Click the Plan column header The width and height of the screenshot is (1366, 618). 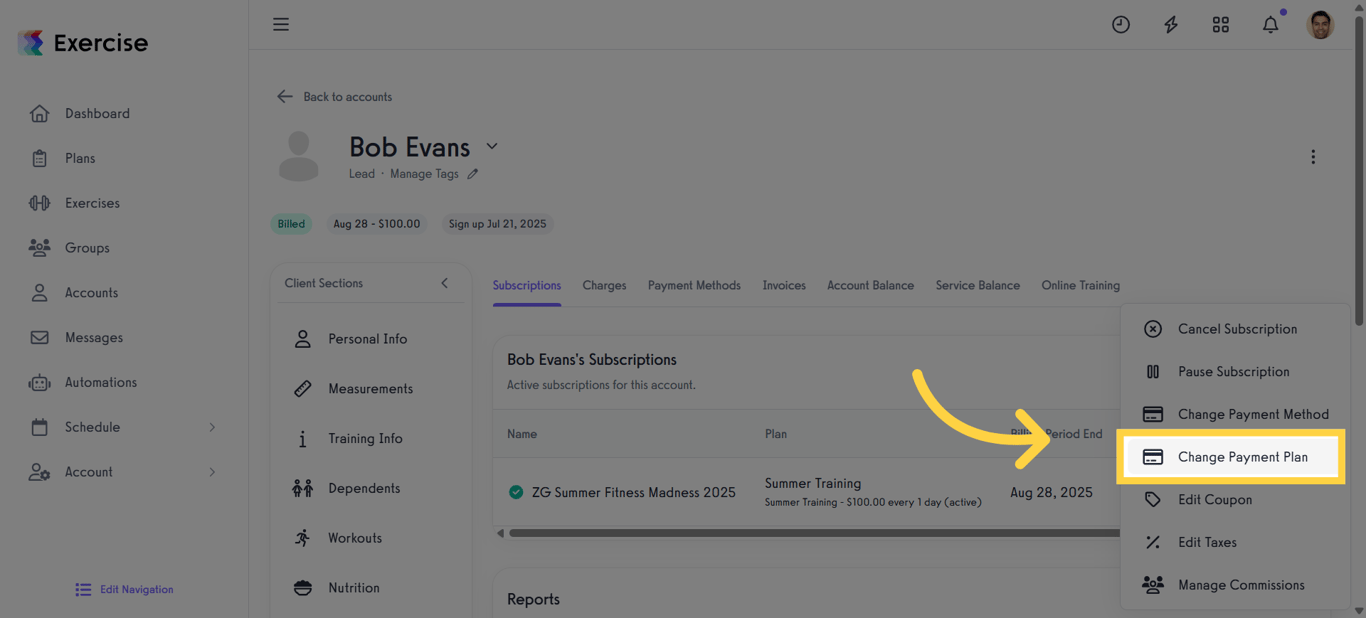pyautogui.click(x=776, y=434)
